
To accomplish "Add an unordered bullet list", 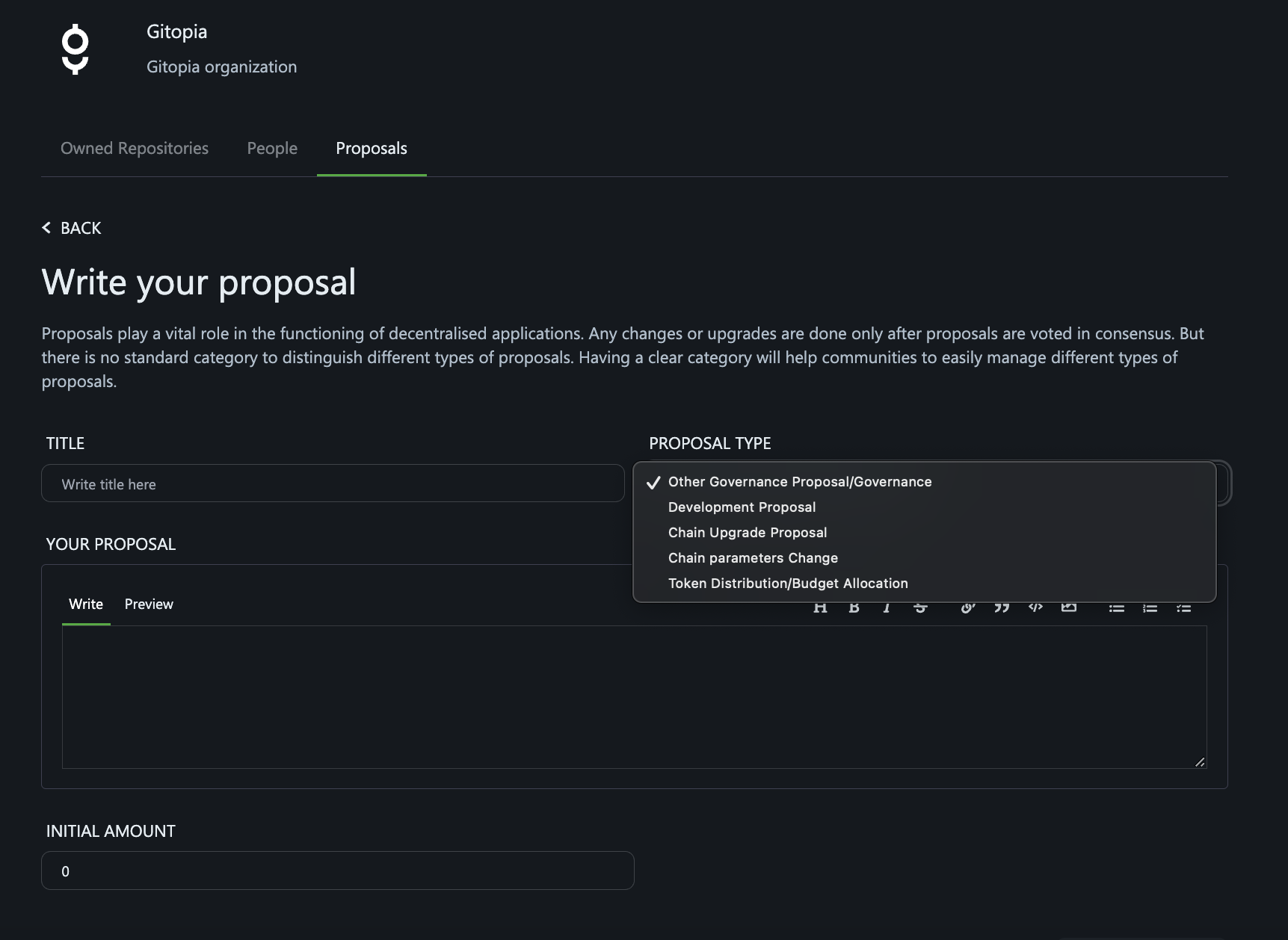I will 1117,608.
